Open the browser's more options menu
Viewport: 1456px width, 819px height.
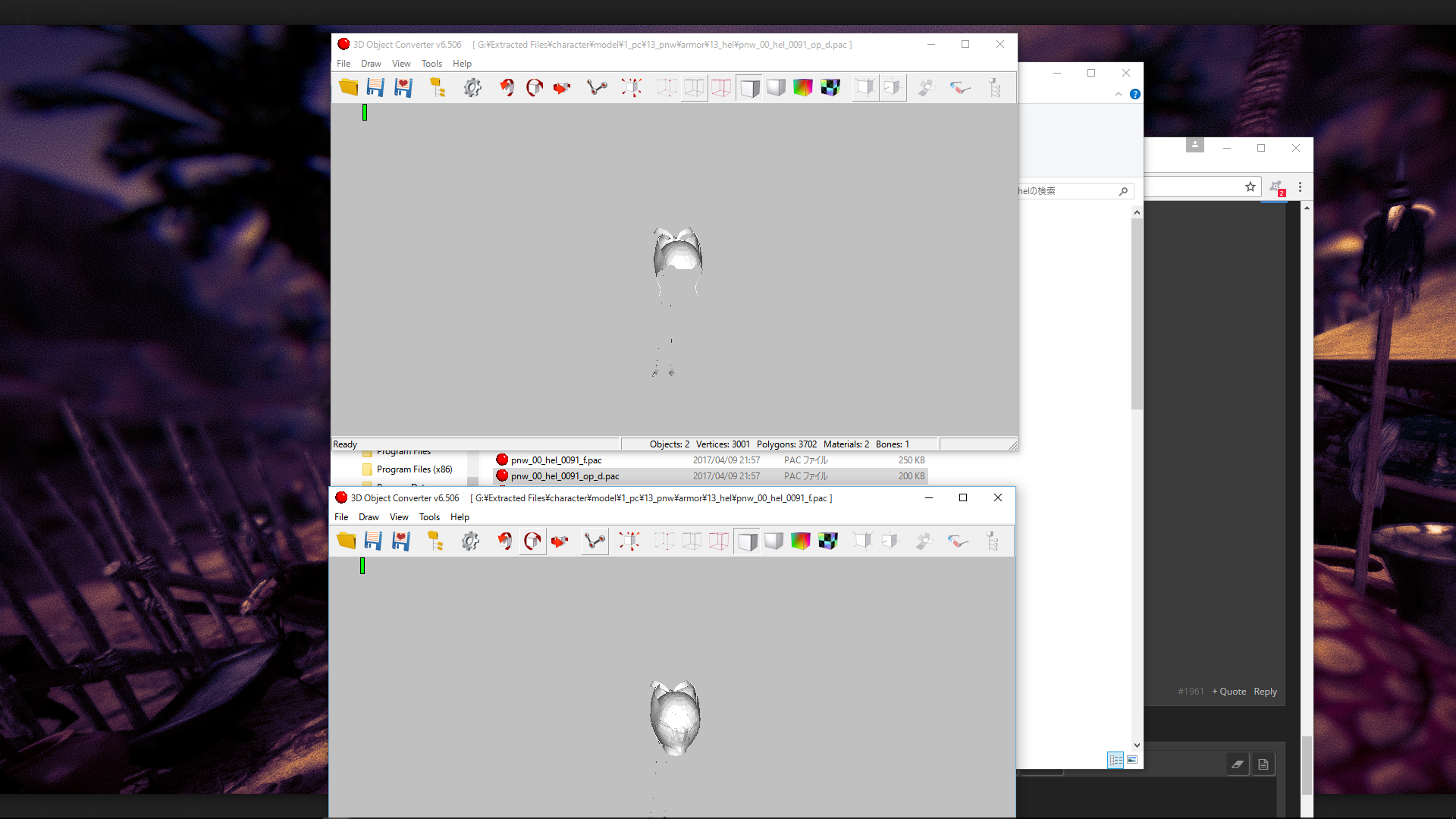pos(1300,187)
